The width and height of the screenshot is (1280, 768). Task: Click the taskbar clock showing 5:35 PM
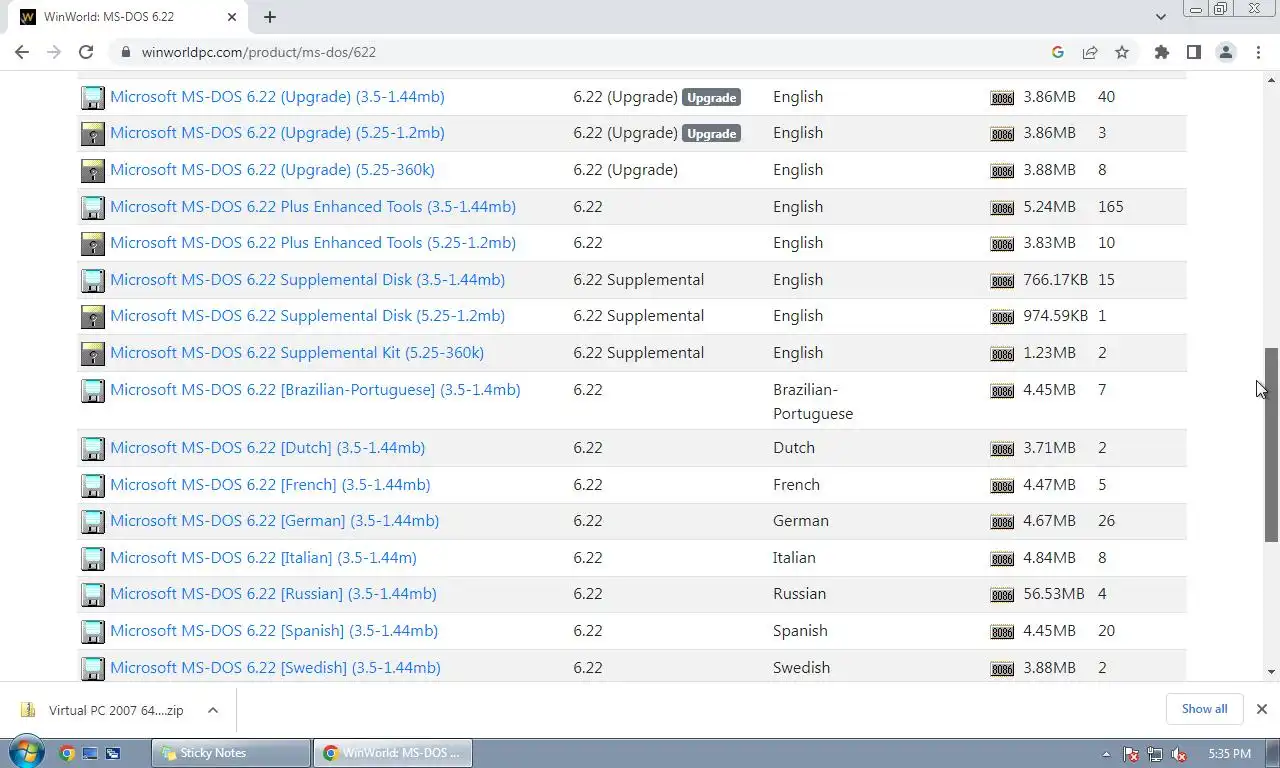[x=1229, y=753]
